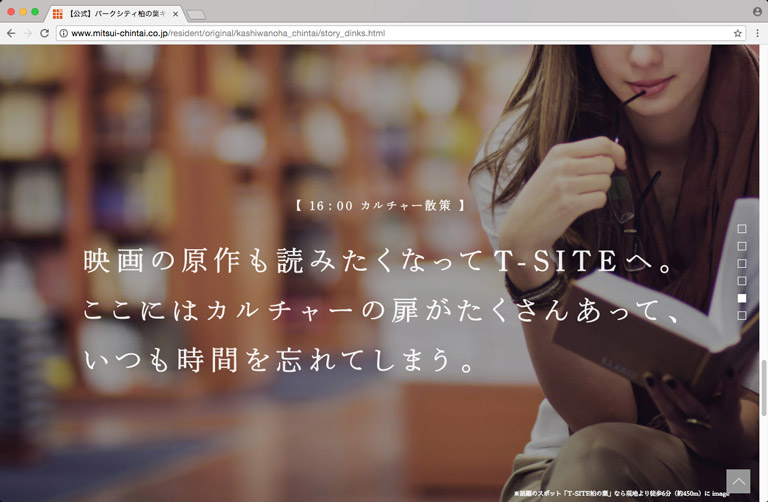Open a new browser tab

196,15
